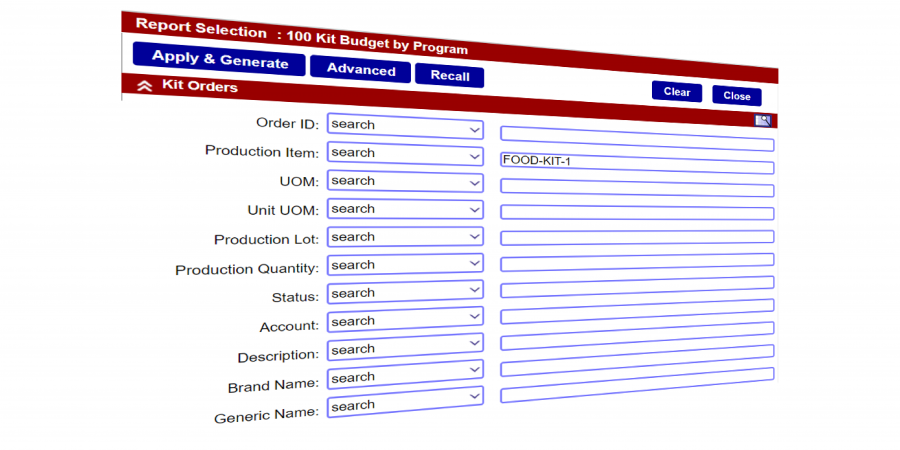Click the 'Generic Name:' label
The height and width of the screenshot is (450, 900).
(x=266, y=416)
